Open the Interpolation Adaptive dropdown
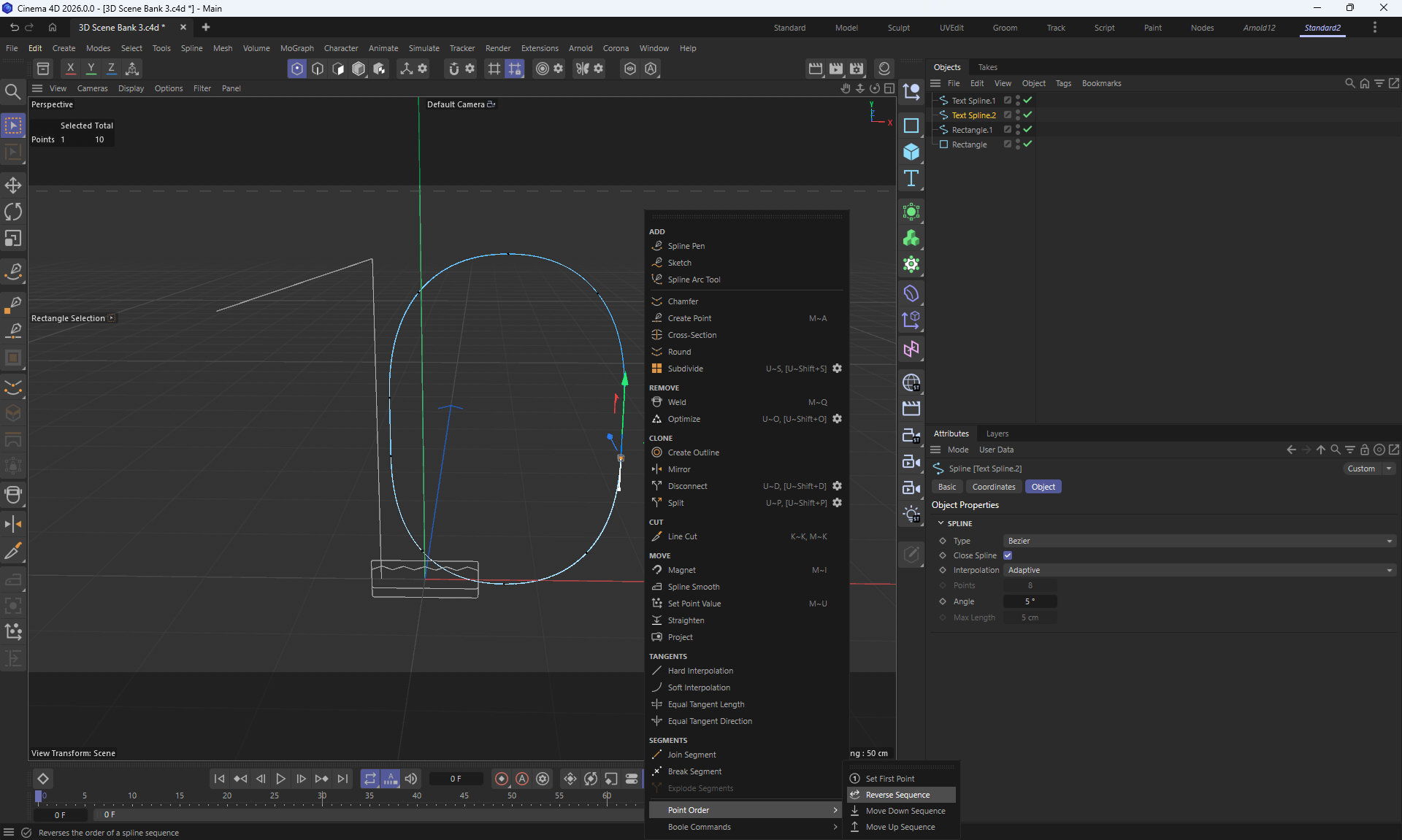 coord(1199,570)
